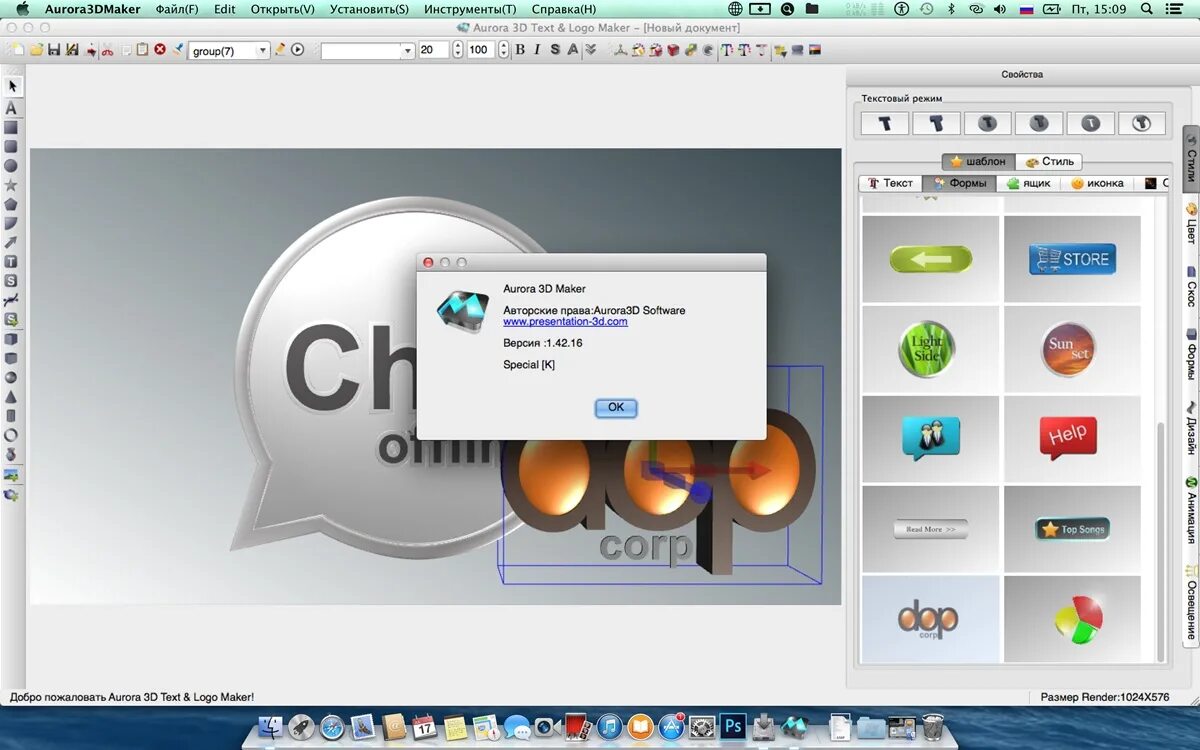Apply italic text formatting (I)

pos(537,50)
